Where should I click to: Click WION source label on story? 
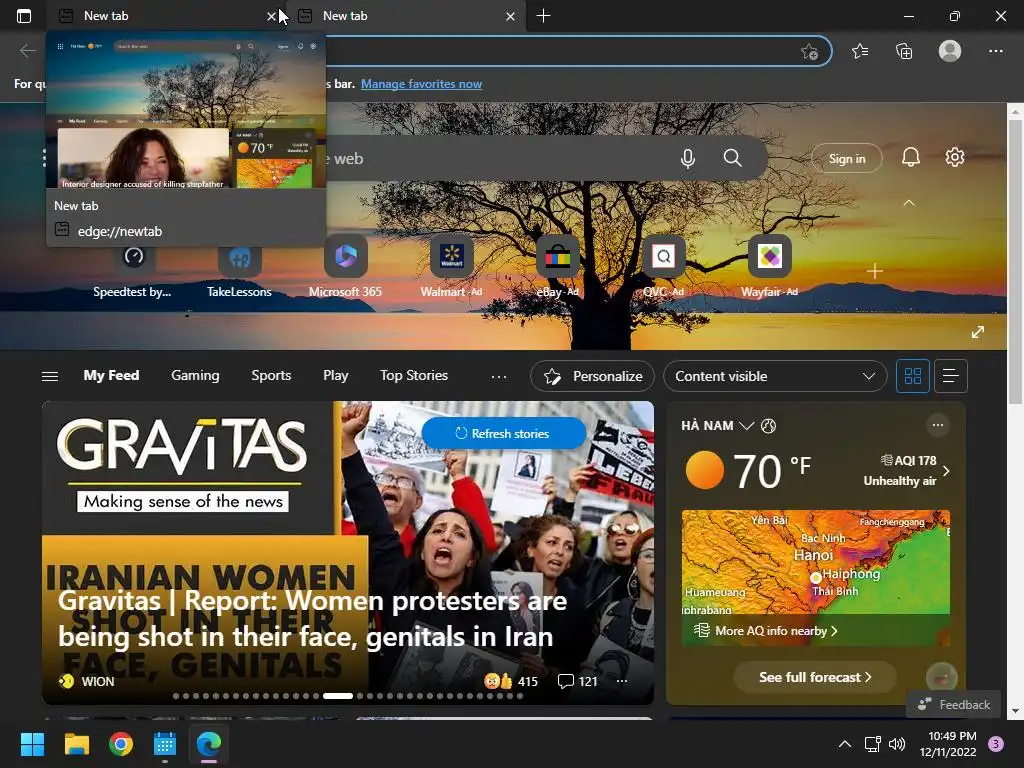click(x=98, y=681)
